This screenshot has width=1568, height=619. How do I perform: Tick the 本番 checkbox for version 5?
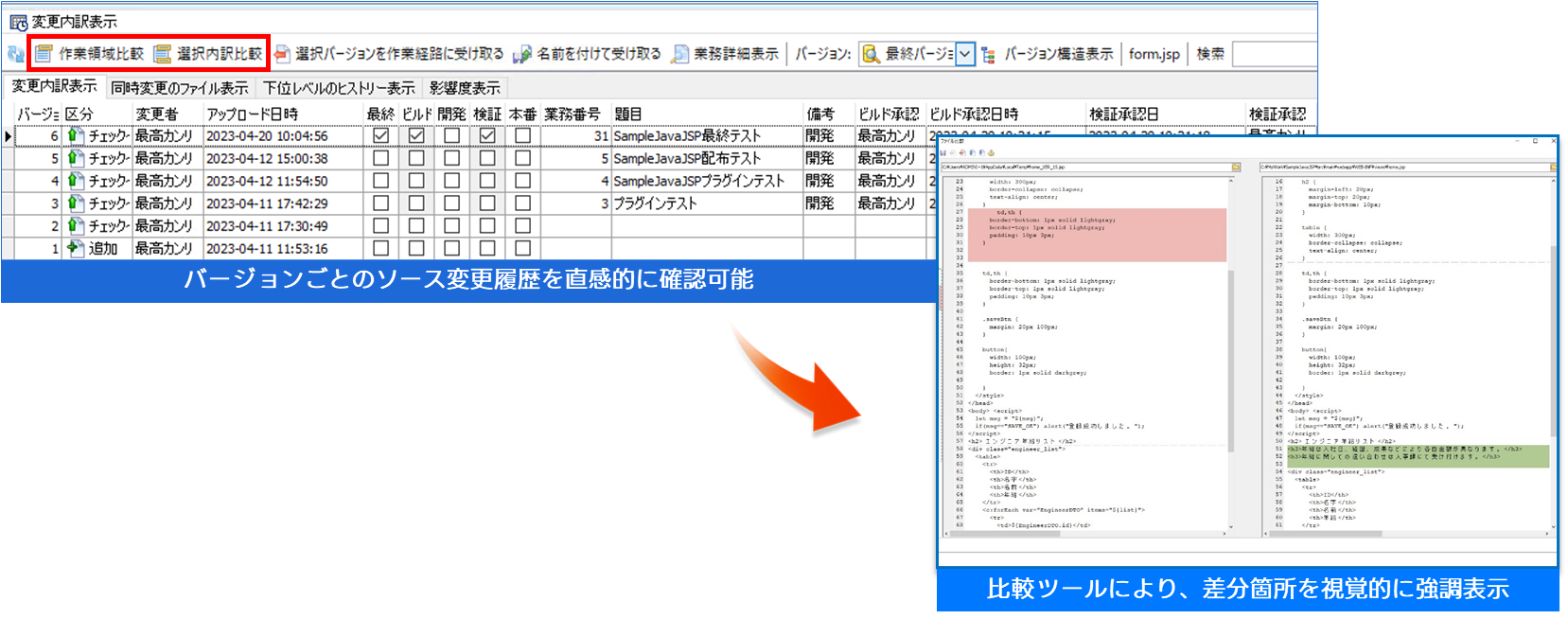[x=522, y=158]
